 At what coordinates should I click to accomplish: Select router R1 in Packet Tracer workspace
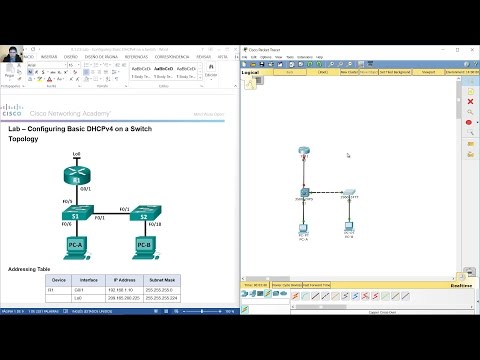point(304,151)
